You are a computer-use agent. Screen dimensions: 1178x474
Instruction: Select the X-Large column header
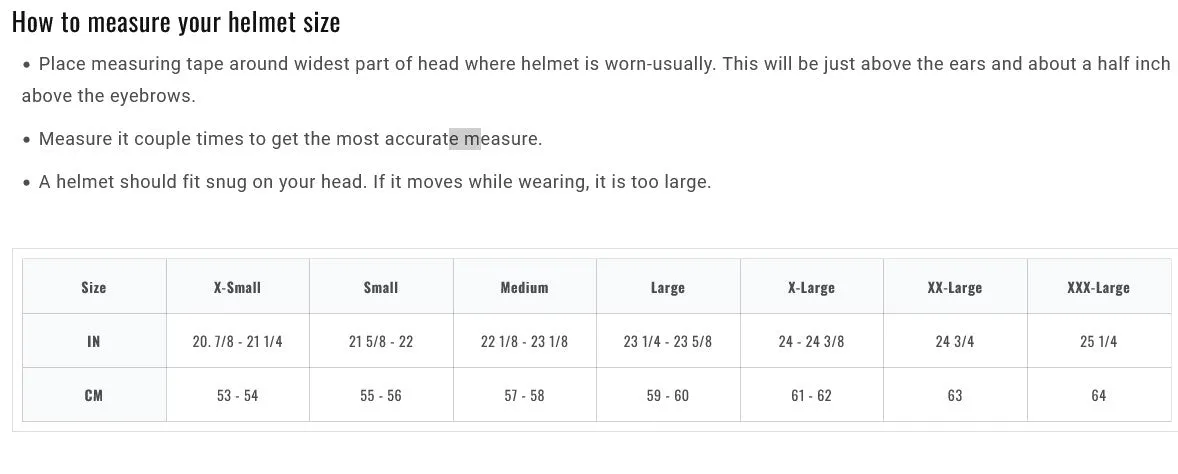tap(811, 287)
